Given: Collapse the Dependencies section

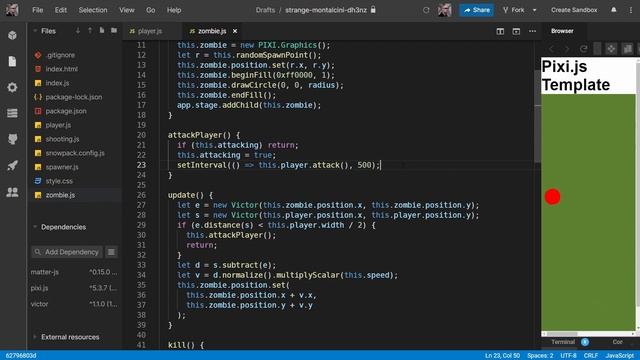Looking at the screenshot, I should [35, 227].
